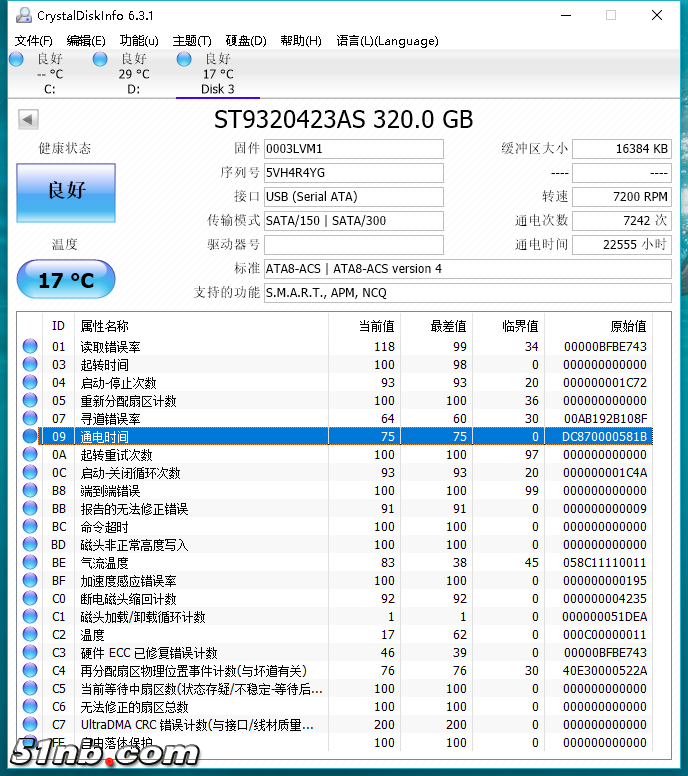Open the 语言(L)(Language) menu
This screenshot has height=776, width=688.
[x=387, y=41]
